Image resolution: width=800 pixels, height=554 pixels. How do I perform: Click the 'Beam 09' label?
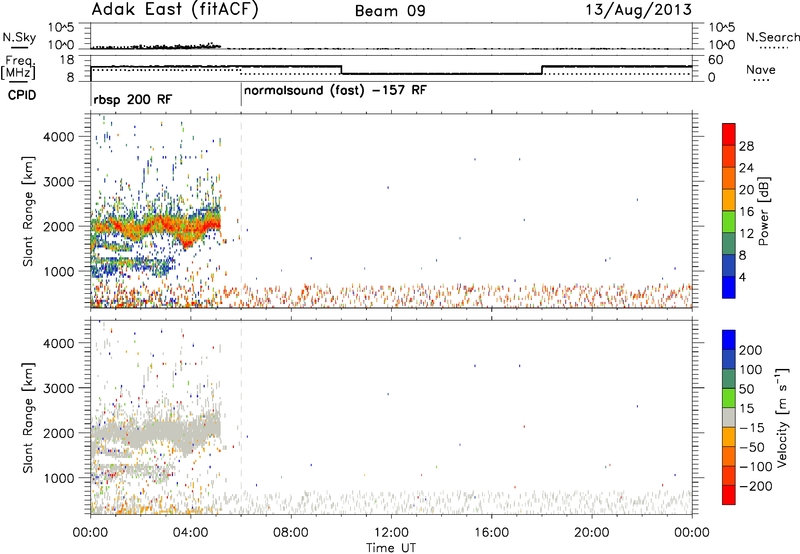tap(390, 11)
